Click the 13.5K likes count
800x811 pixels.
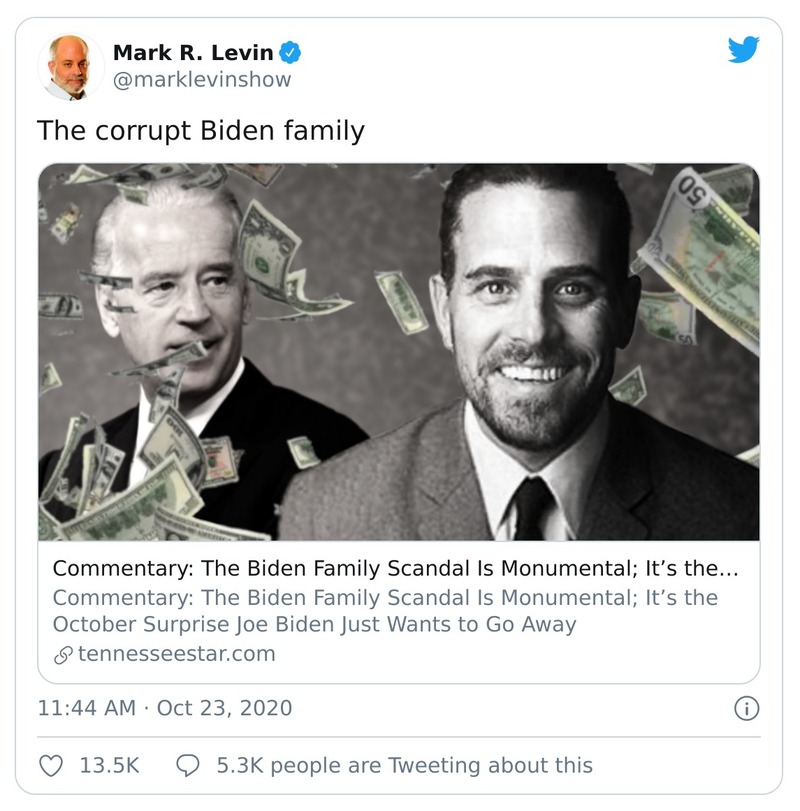[108, 765]
